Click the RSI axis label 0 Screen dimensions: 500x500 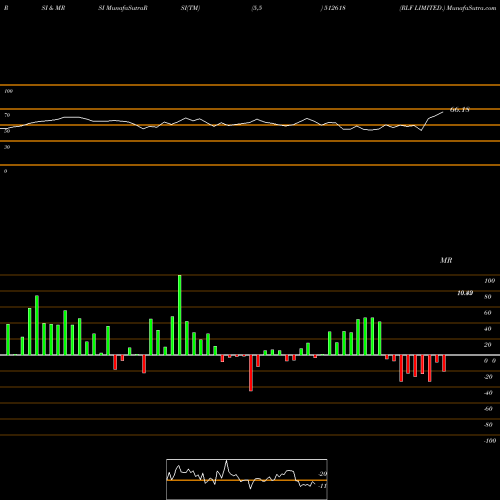(x=5, y=171)
